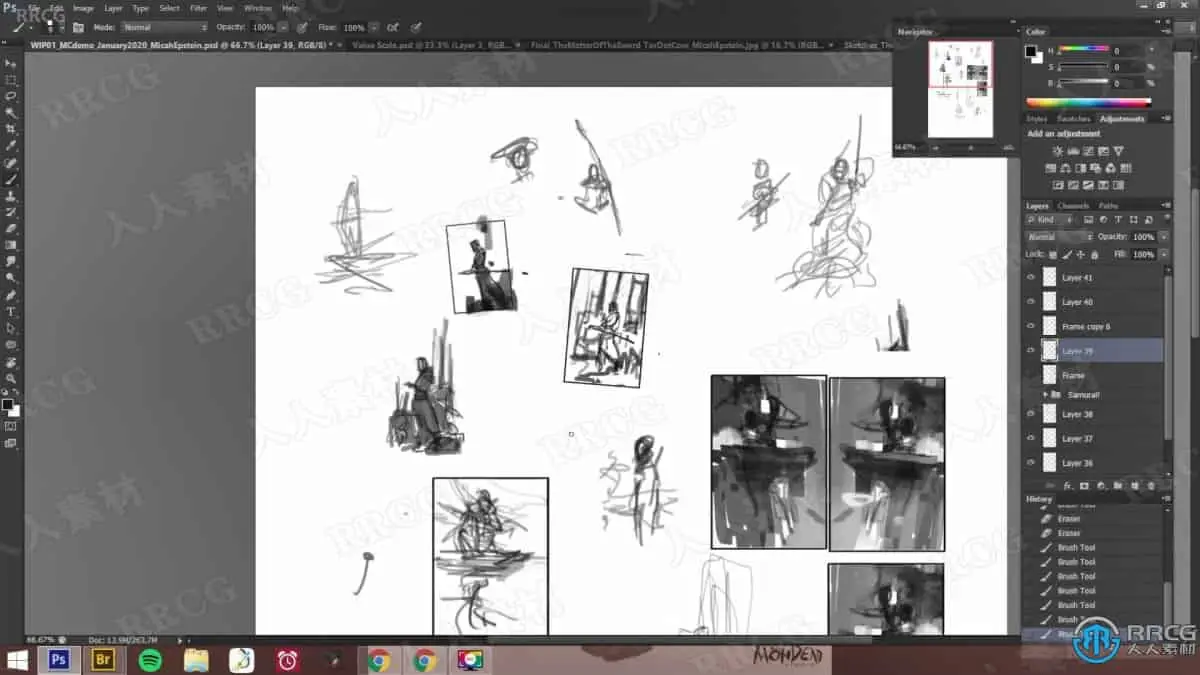
Task: Toggle visibility of Layer 38
Action: tap(1032, 413)
